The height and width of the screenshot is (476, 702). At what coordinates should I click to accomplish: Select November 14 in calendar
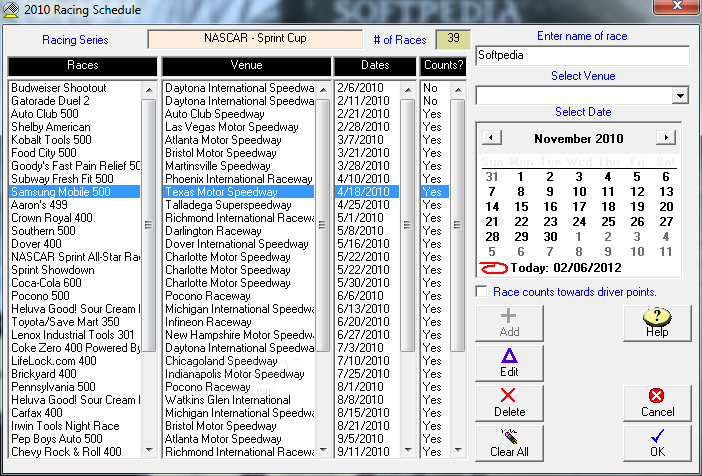pyautogui.click(x=492, y=206)
